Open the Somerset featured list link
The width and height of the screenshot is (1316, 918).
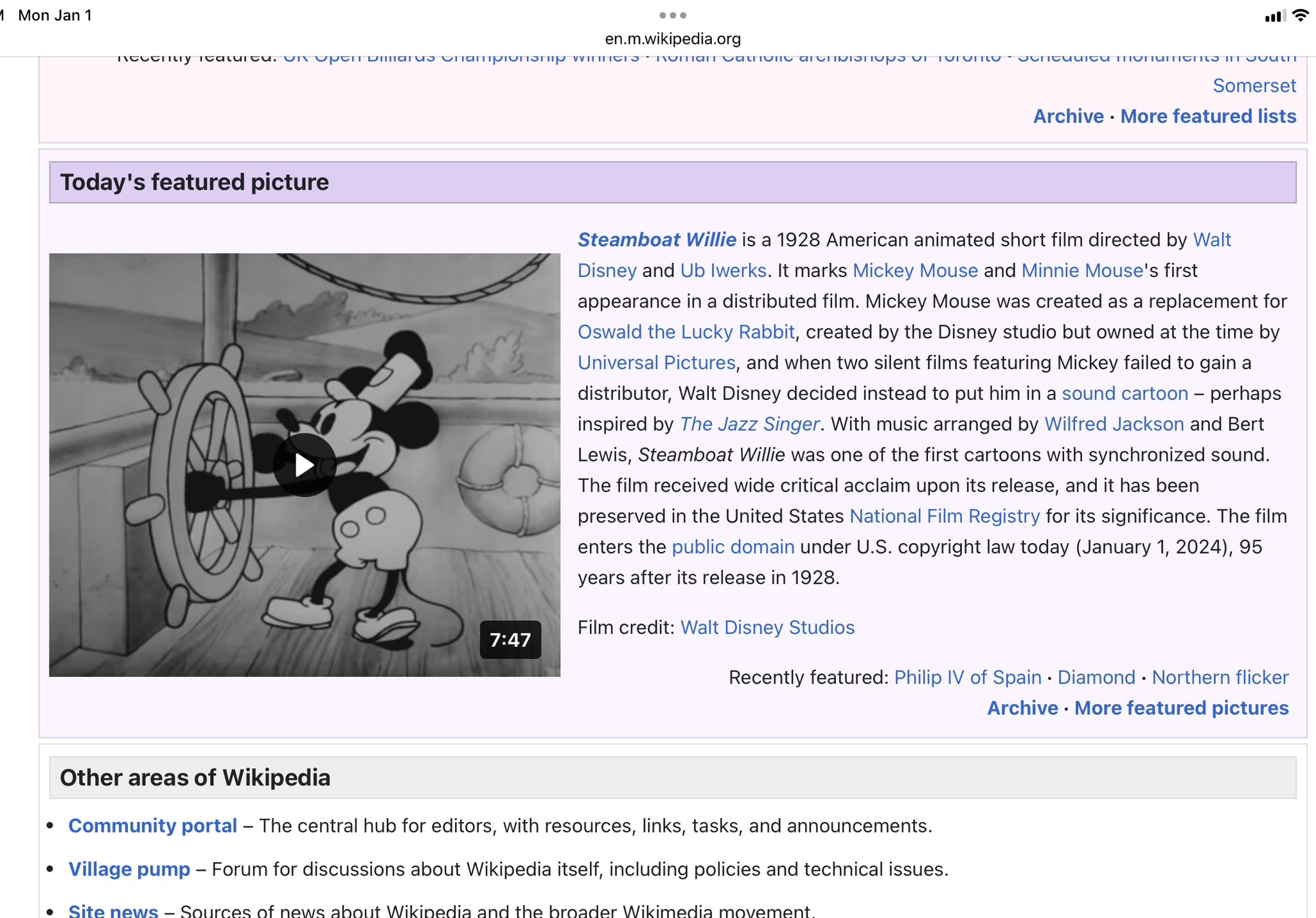point(1254,85)
